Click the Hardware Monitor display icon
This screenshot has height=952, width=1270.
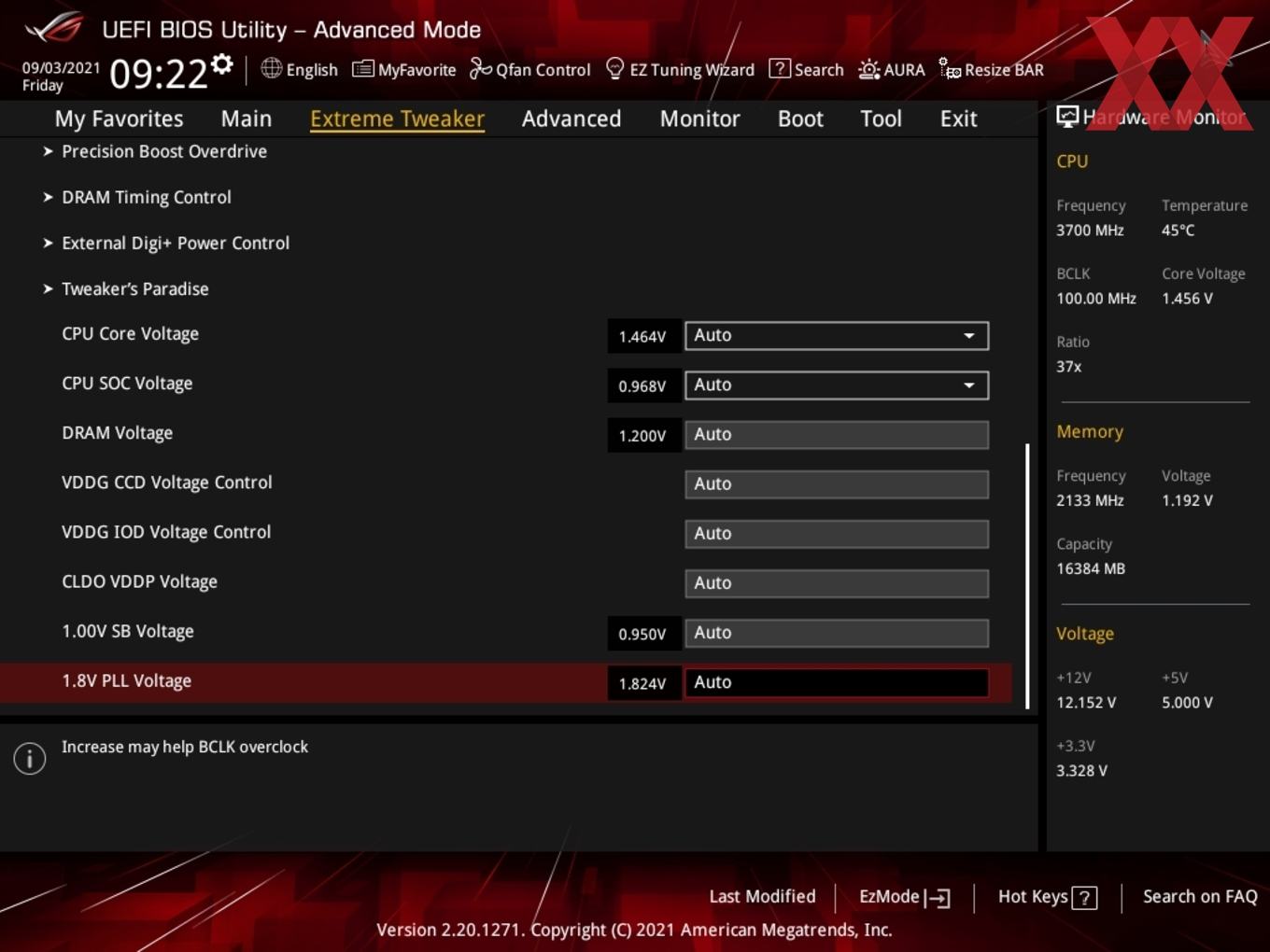point(1067,116)
